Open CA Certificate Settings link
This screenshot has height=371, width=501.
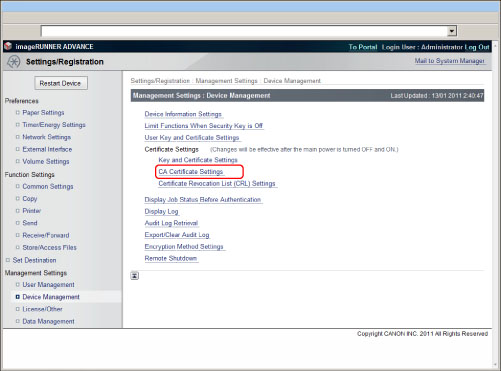click(x=191, y=172)
